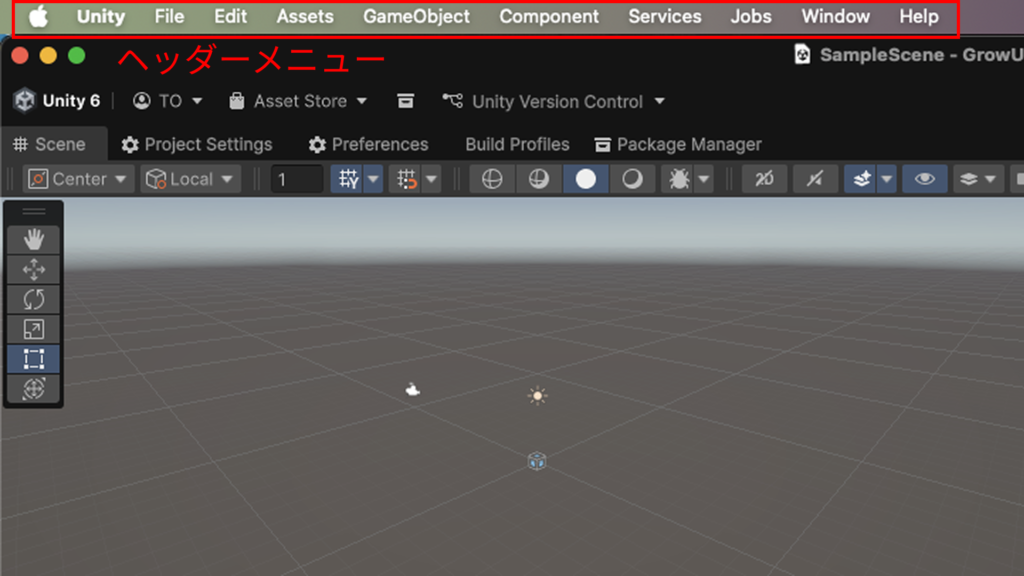
Task: Toggle scene lighting button
Action: 814,179
